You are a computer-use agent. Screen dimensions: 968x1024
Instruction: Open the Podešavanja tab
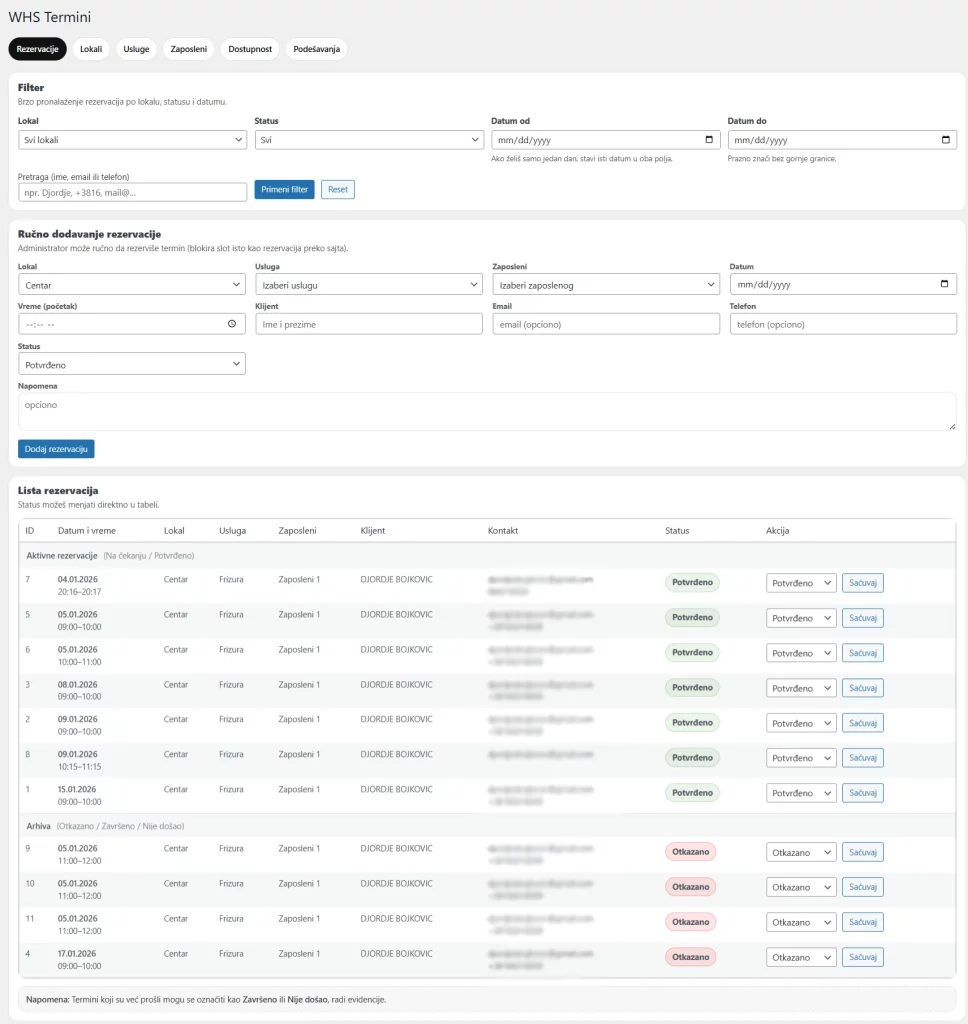click(x=316, y=49)
